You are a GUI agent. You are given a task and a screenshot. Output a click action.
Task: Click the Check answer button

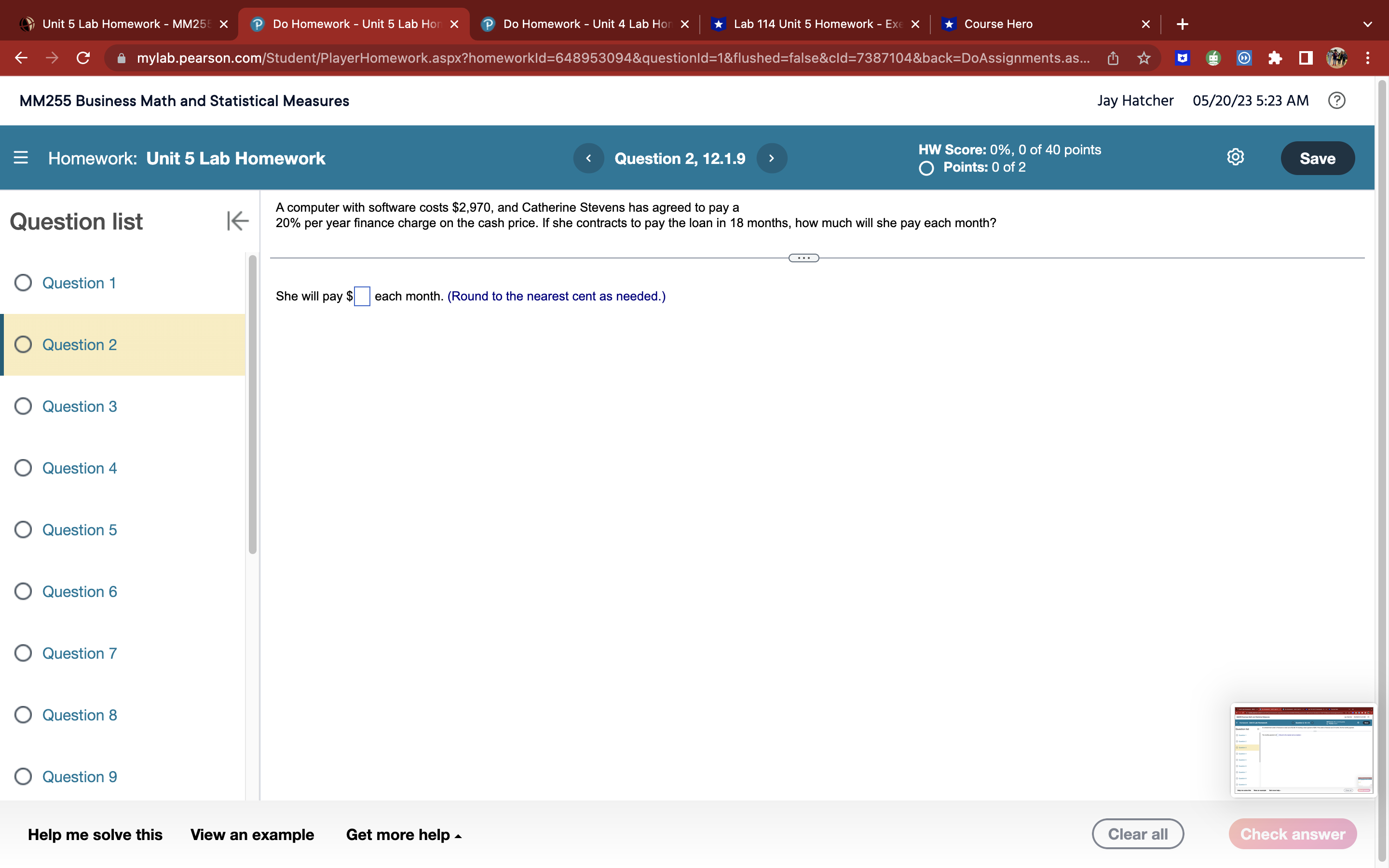click(x=1293, y=834)
